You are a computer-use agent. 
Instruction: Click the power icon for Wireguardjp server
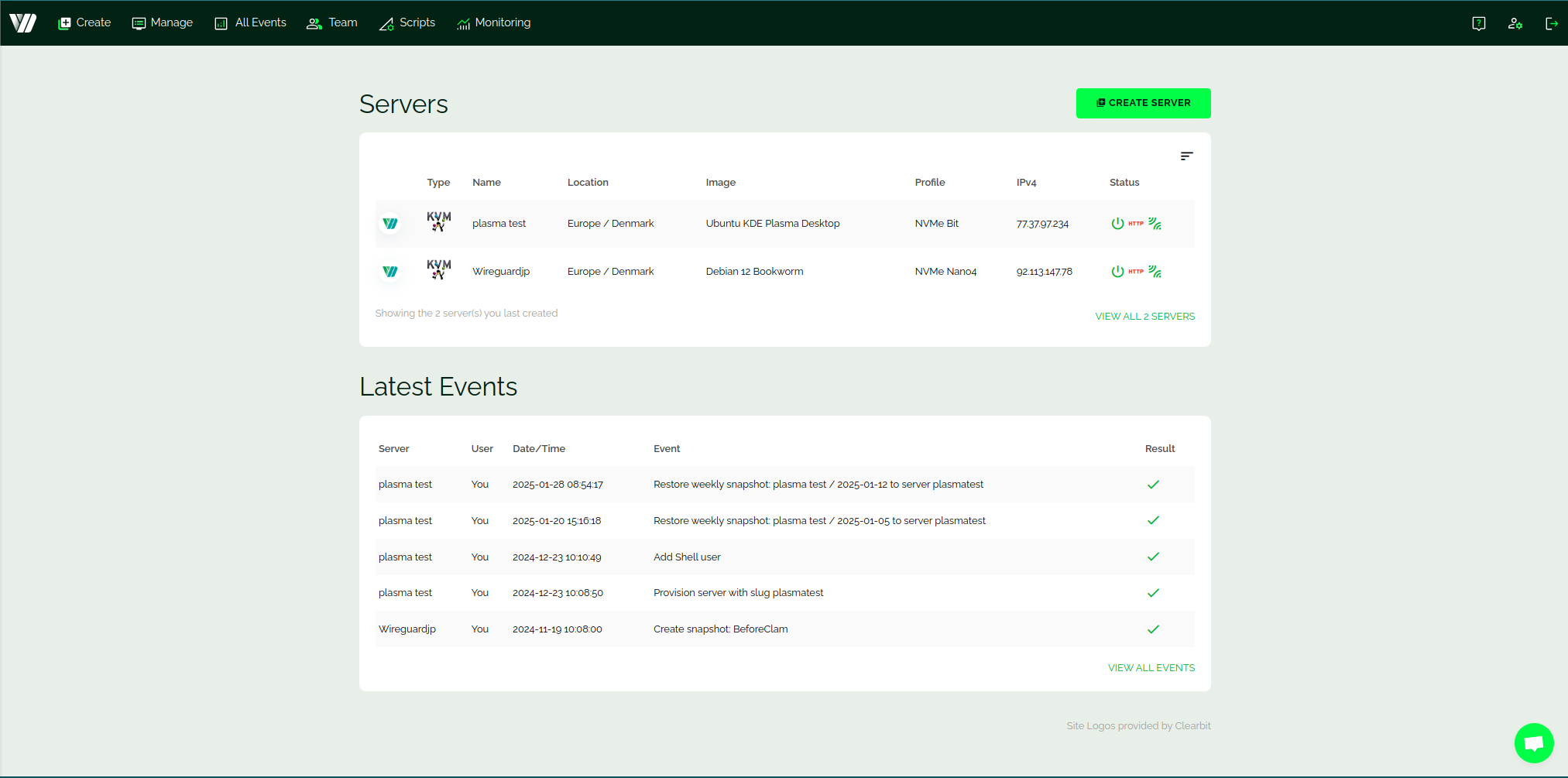[1117, 272]
